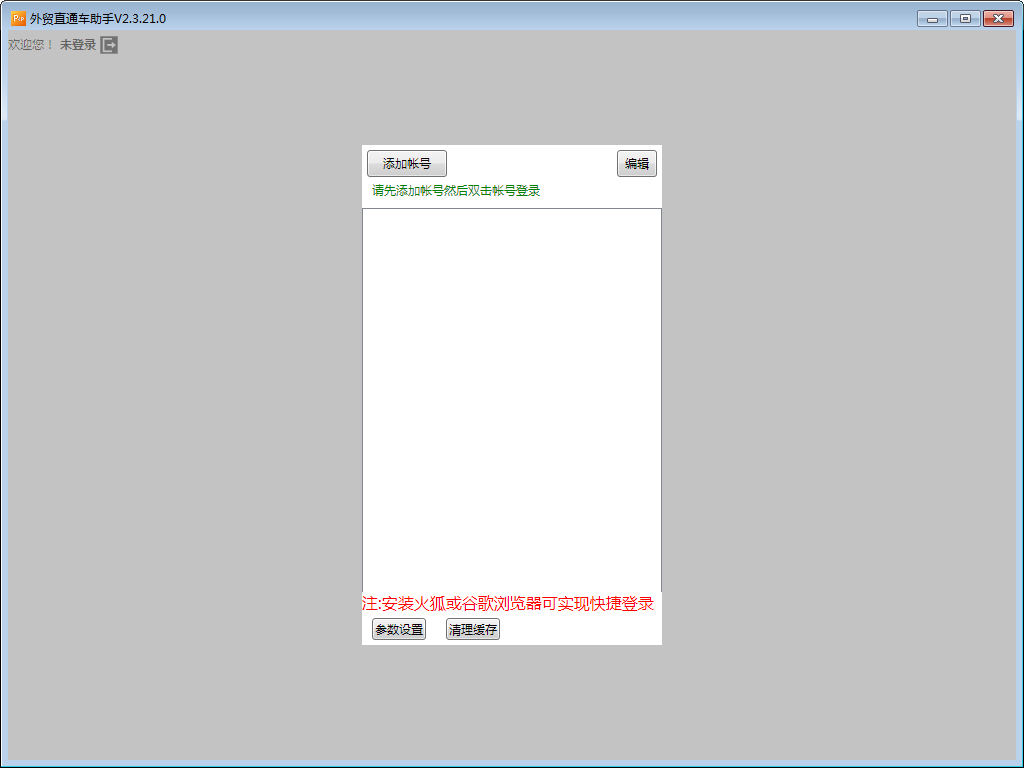Click the logout icon beside 未登录

109,45
